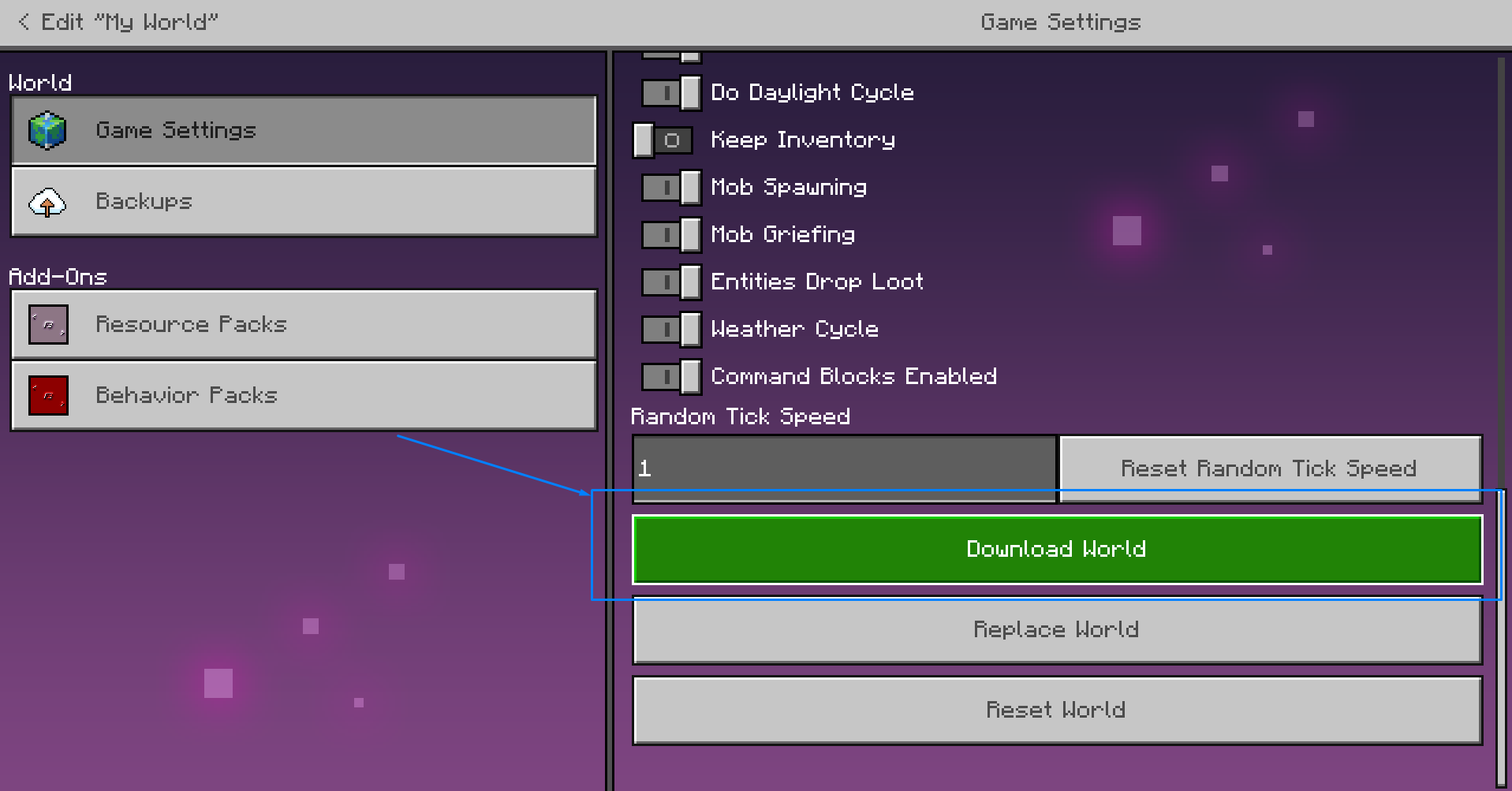
Task: Turn off Weather Cycle toggle
Action: tap(671, 330)
